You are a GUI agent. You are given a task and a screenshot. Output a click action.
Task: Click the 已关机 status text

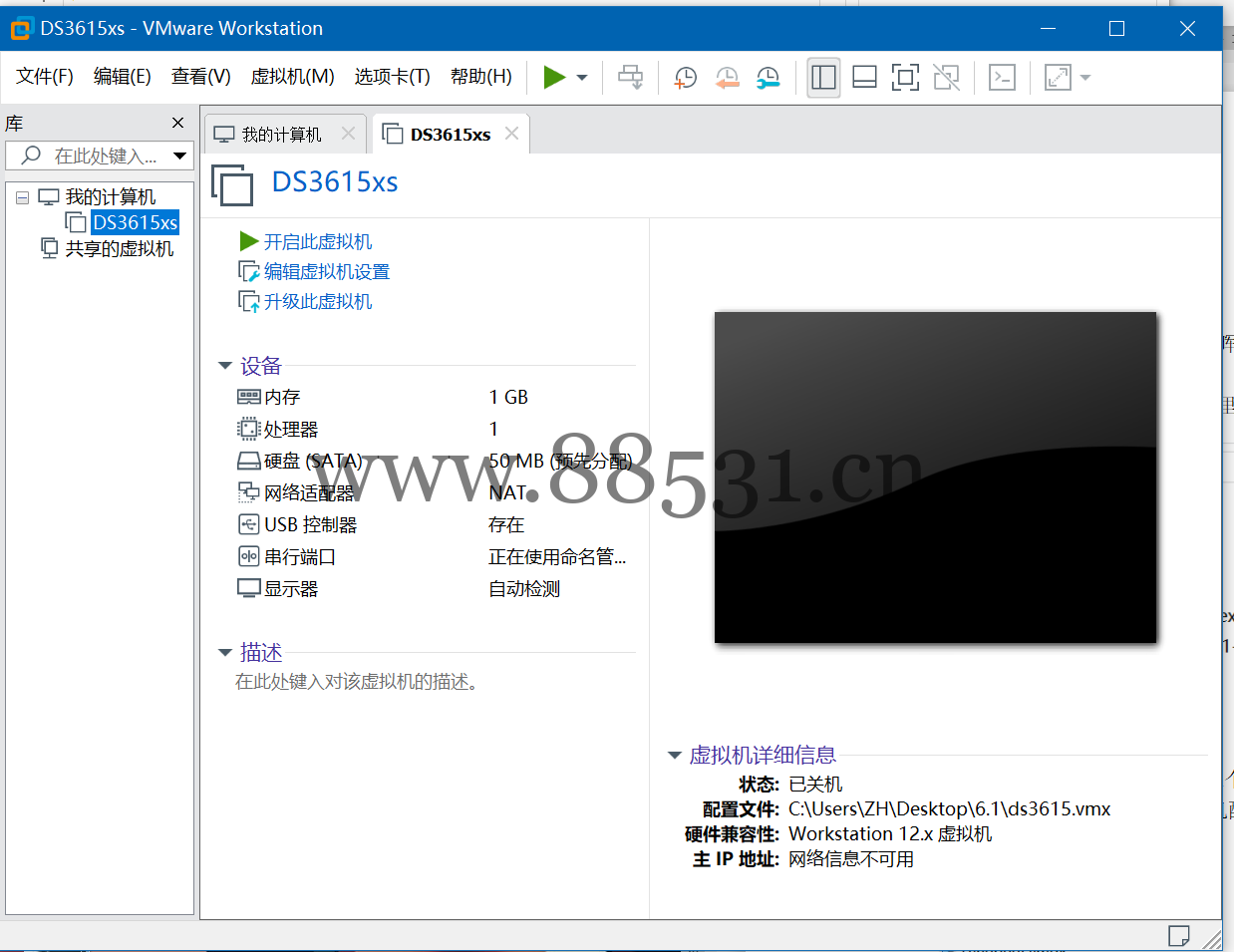pyautogui.click(x=815, y=785)
